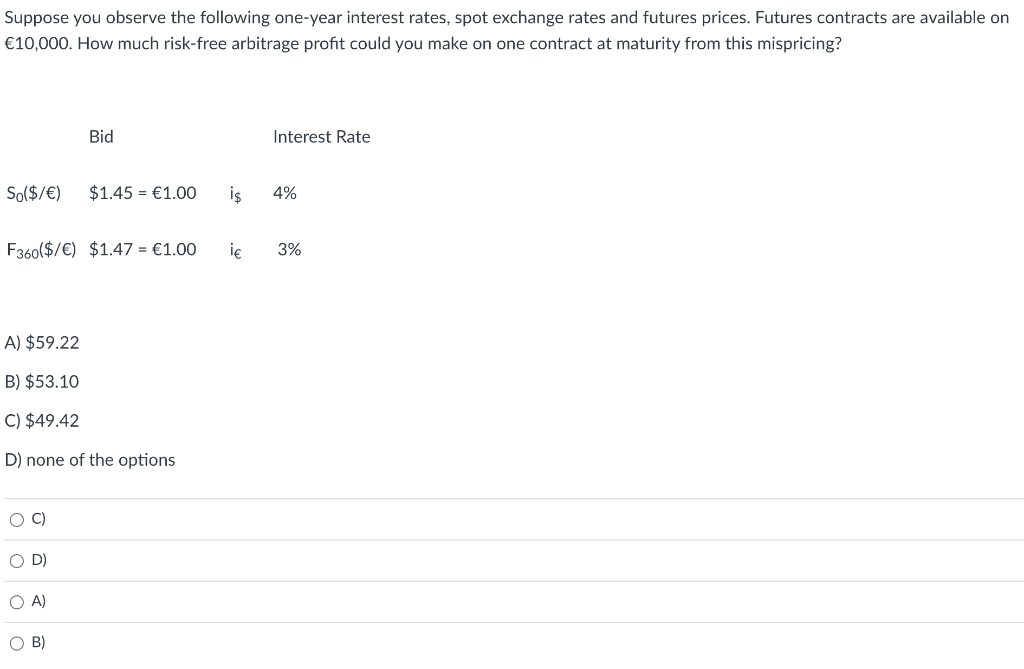The width and height of the screenshot is (1024, 669).
Task: Click the Interest Rate column header
Action: 321,137
